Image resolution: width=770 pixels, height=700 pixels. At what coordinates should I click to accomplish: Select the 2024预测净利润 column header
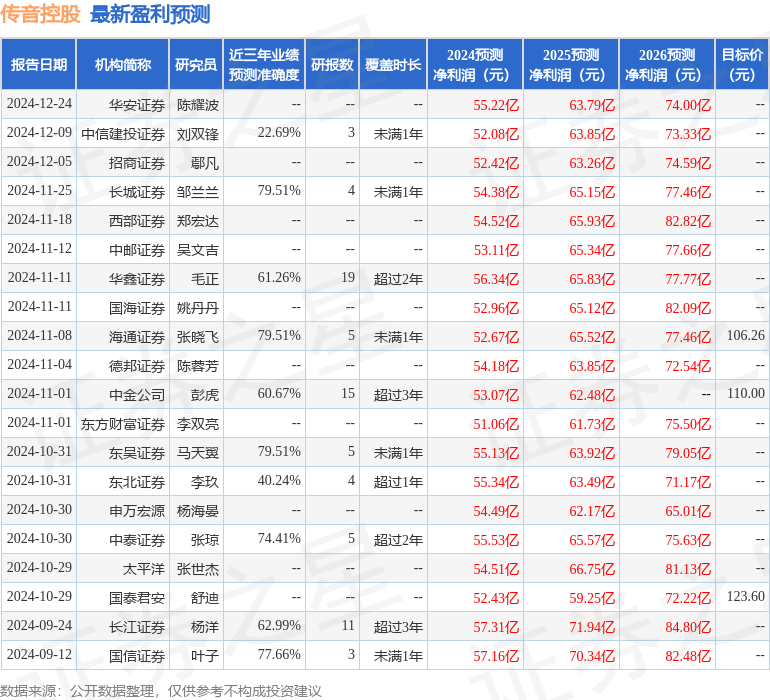[475, 64]
